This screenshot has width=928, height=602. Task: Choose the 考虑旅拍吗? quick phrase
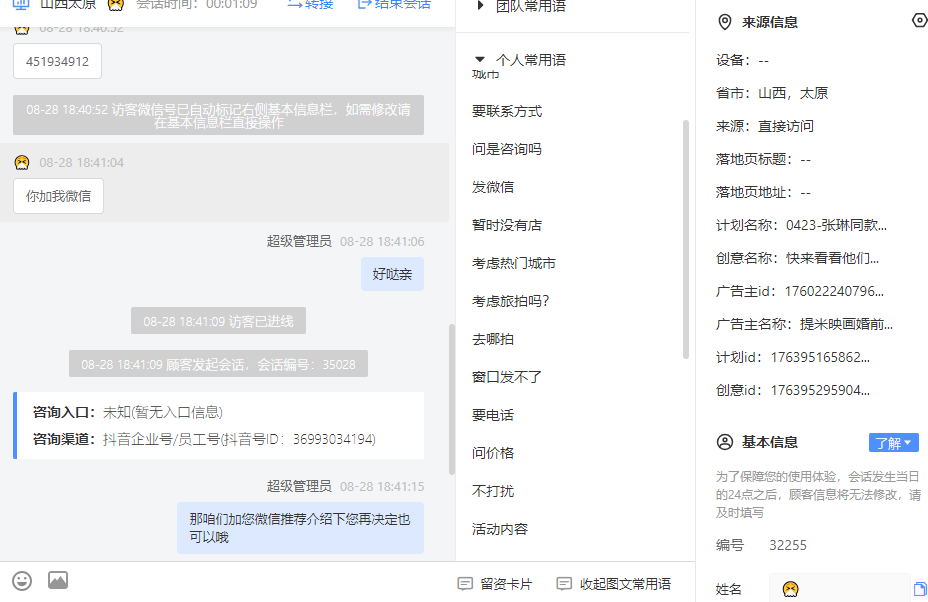(x=511, y=301)
